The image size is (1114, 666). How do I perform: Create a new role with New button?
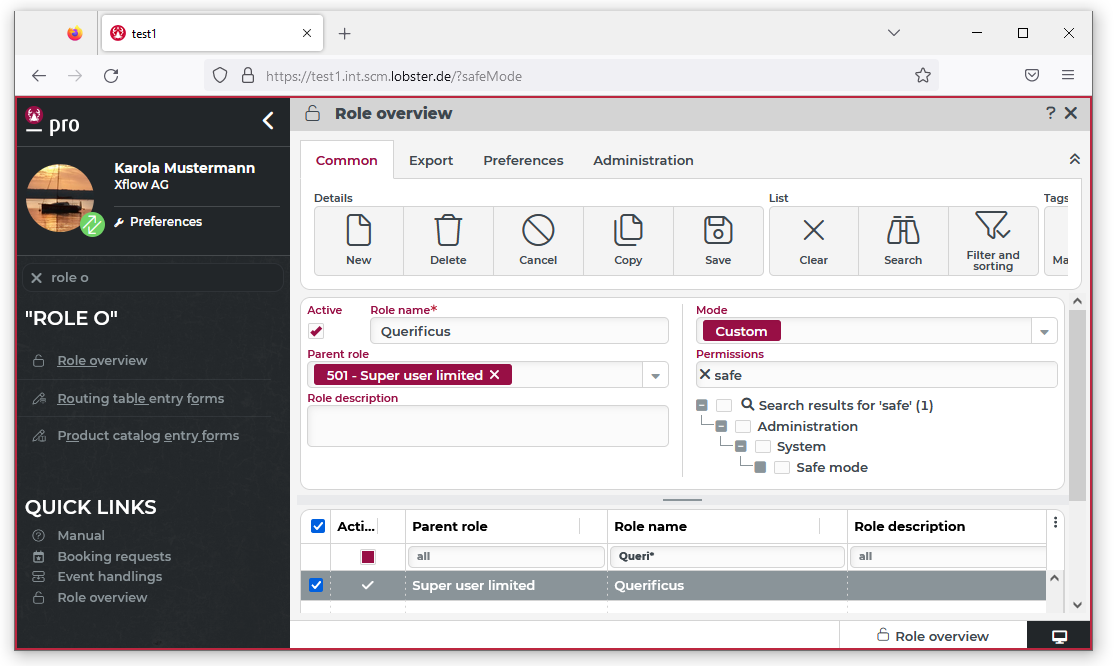click(x=359, y=240)
